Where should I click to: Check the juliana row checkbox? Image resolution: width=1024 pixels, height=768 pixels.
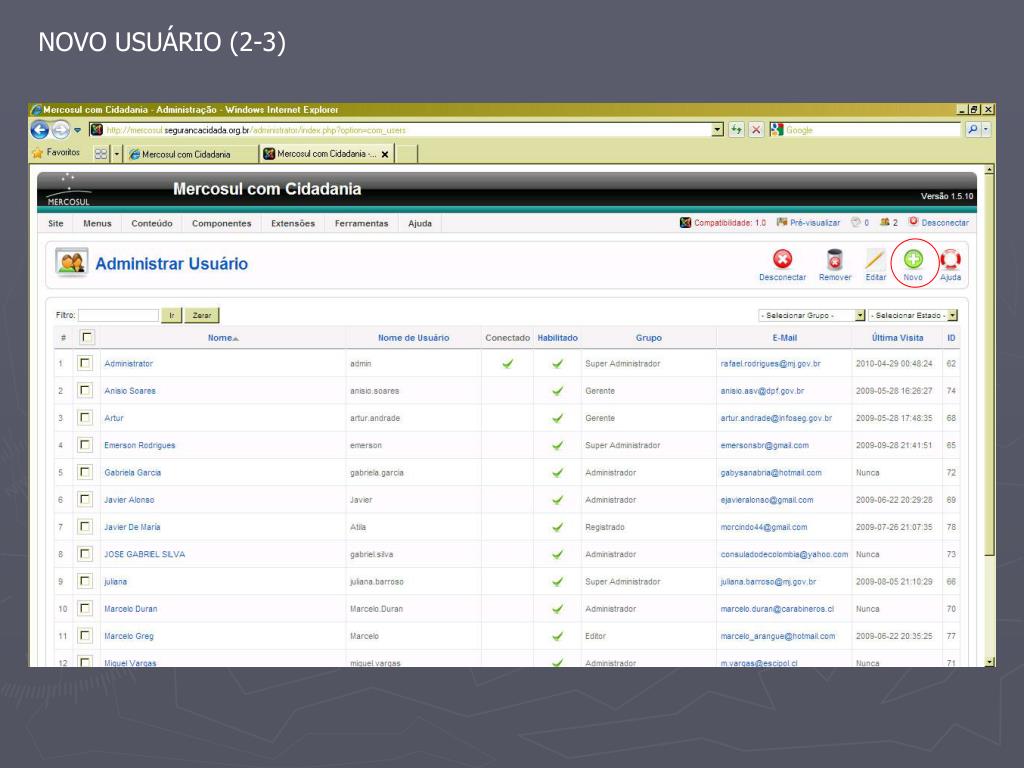(x=85, y=581)
